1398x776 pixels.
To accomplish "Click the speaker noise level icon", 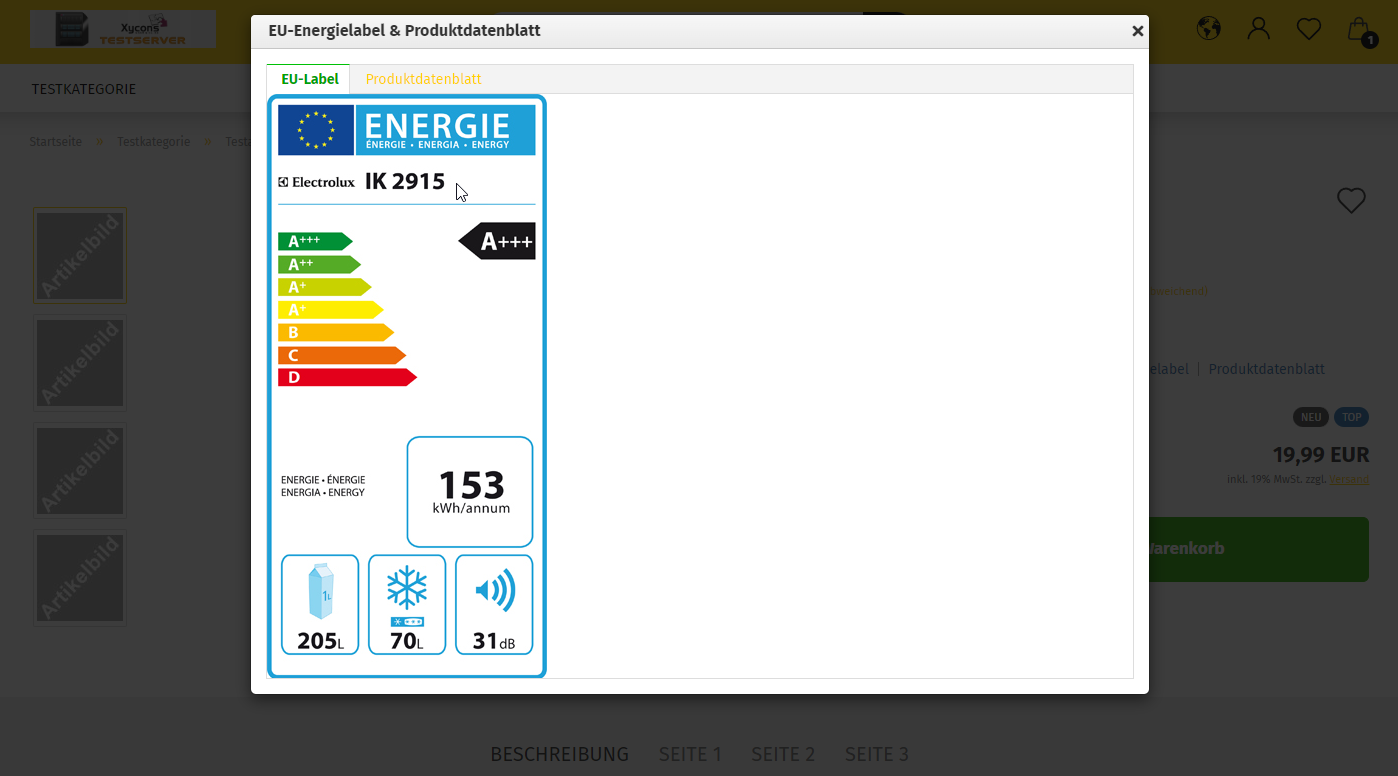I will click(x=494, y=590).
